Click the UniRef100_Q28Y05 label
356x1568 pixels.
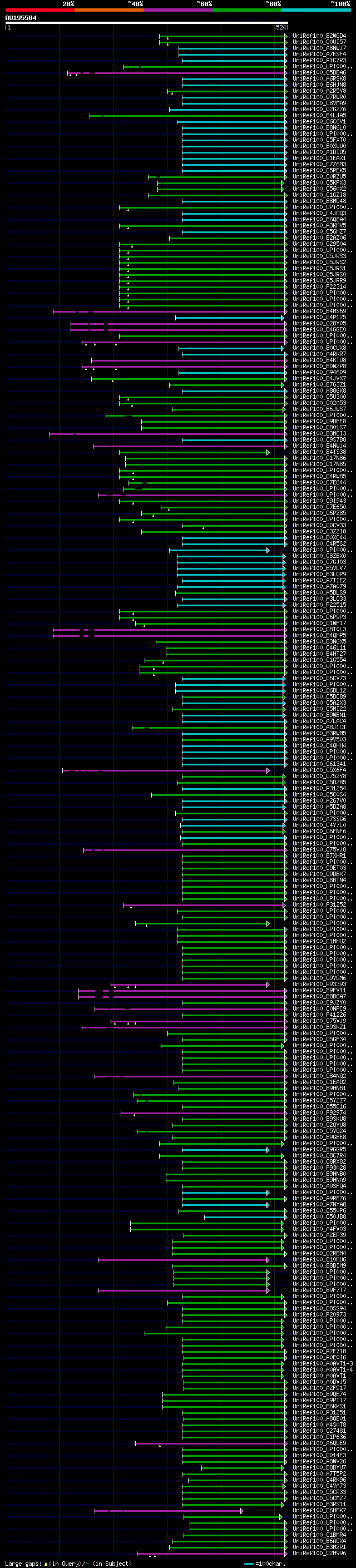pyautogui.click(x=319, y=323)
